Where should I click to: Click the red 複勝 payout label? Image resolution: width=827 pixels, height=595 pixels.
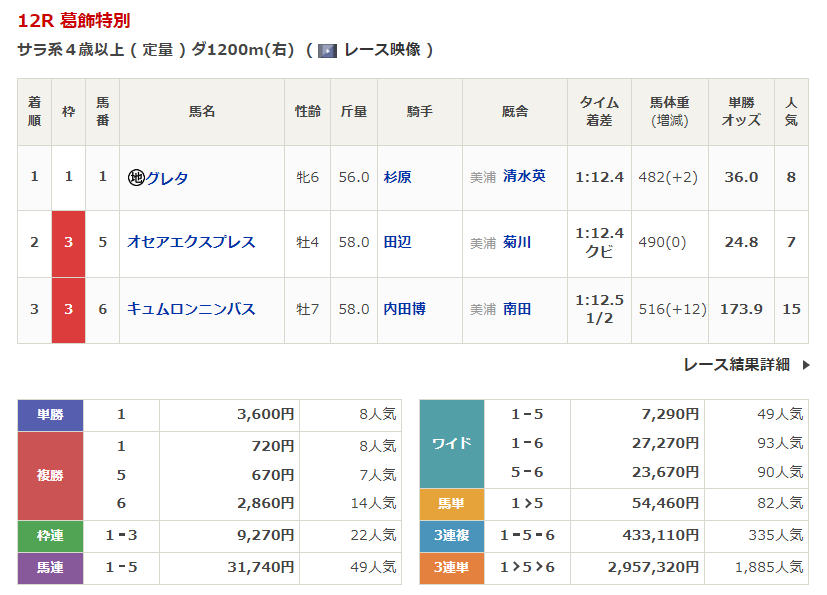pos(50,475)
